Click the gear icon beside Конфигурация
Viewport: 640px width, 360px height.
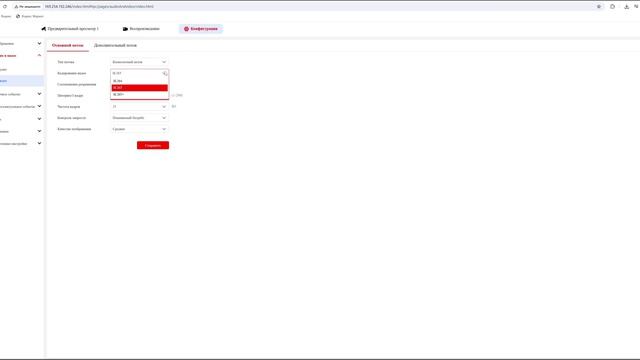[186, 29]
